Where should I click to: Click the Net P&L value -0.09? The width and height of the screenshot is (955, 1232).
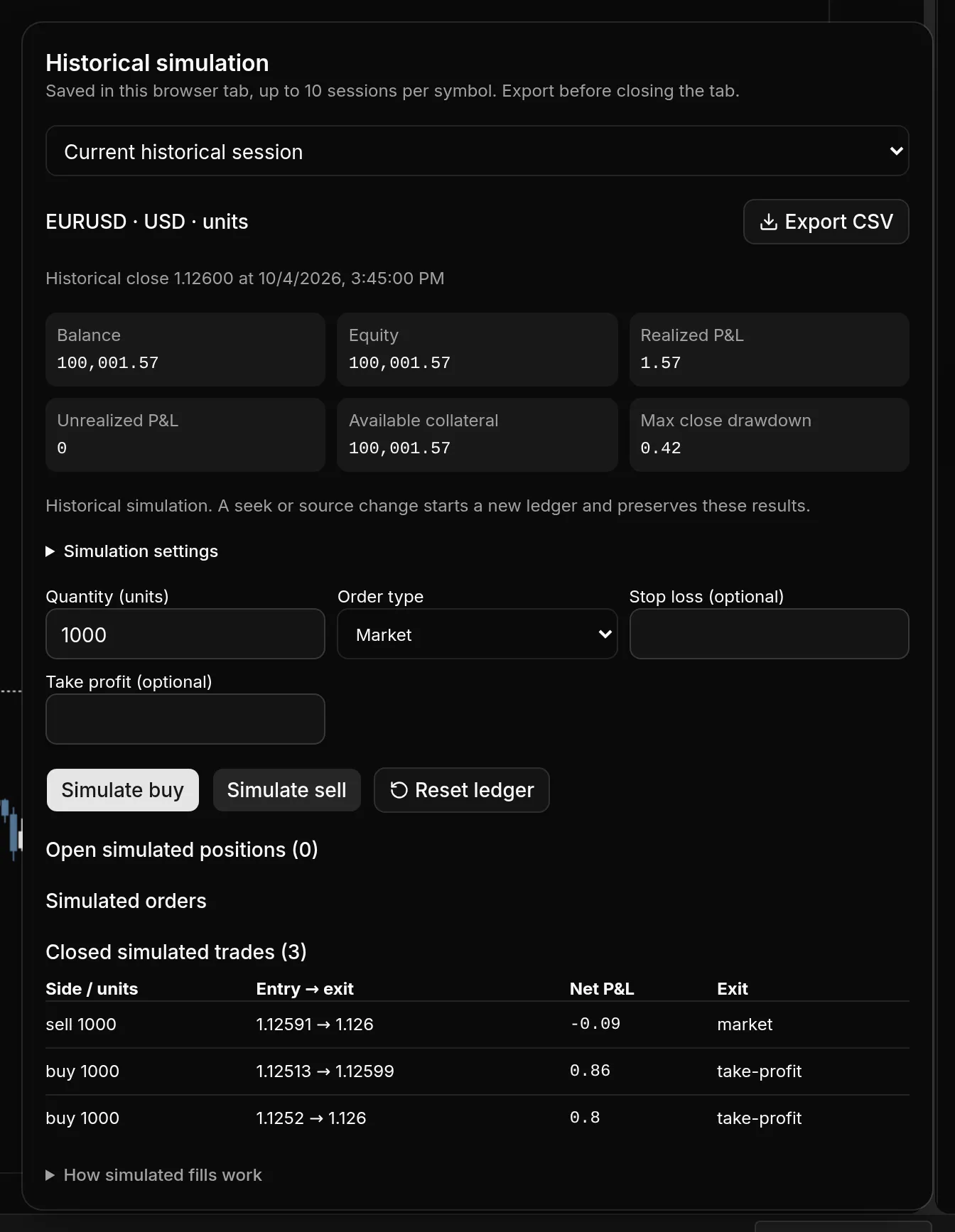[595, 1024]
